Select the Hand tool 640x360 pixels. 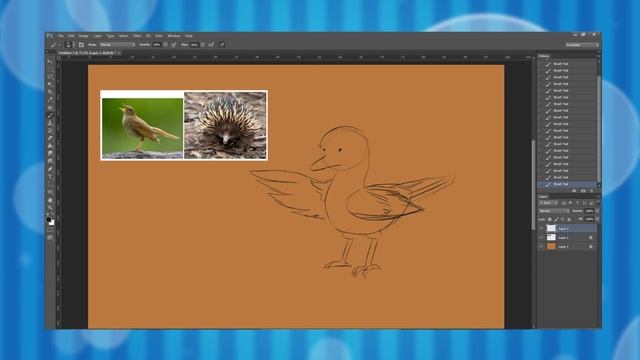(x=50, y=200)
